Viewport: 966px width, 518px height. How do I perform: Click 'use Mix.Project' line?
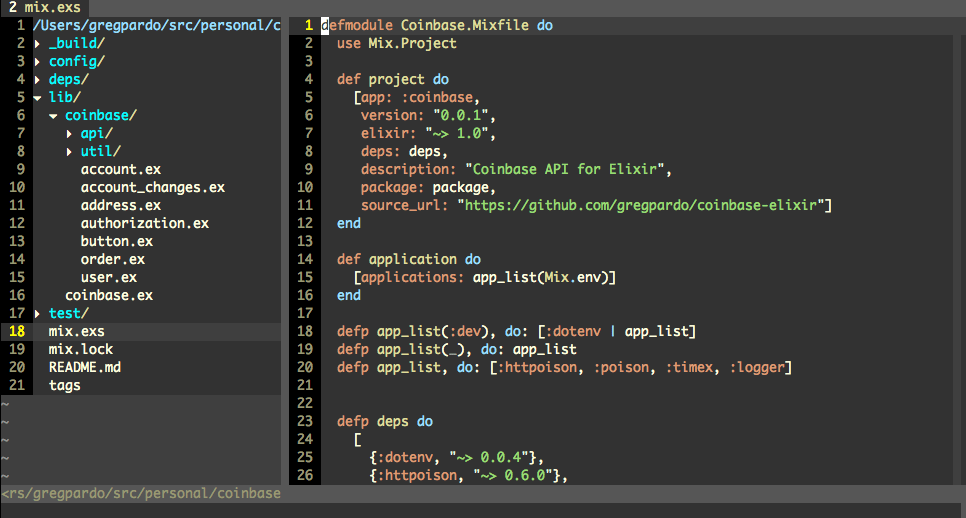pos(397,44)
